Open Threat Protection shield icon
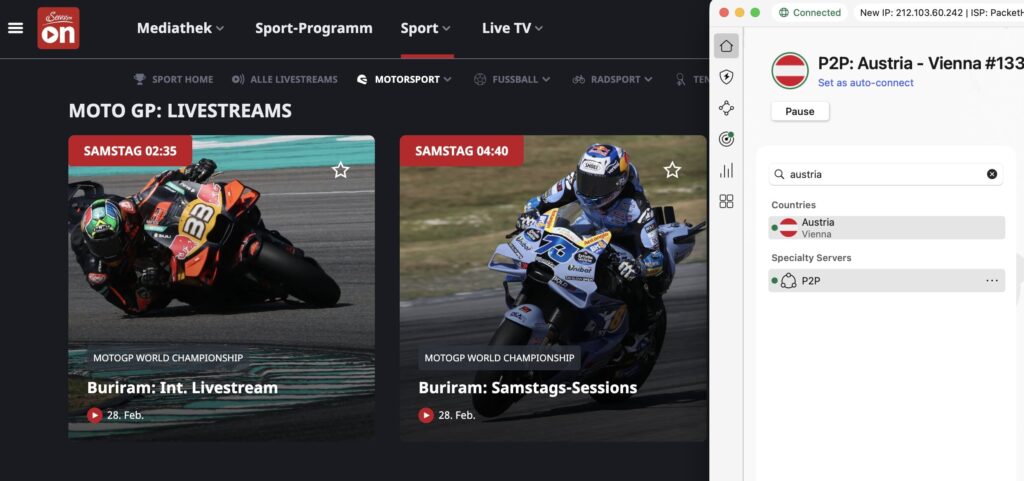1024x481 pixels. coord(727,77)
